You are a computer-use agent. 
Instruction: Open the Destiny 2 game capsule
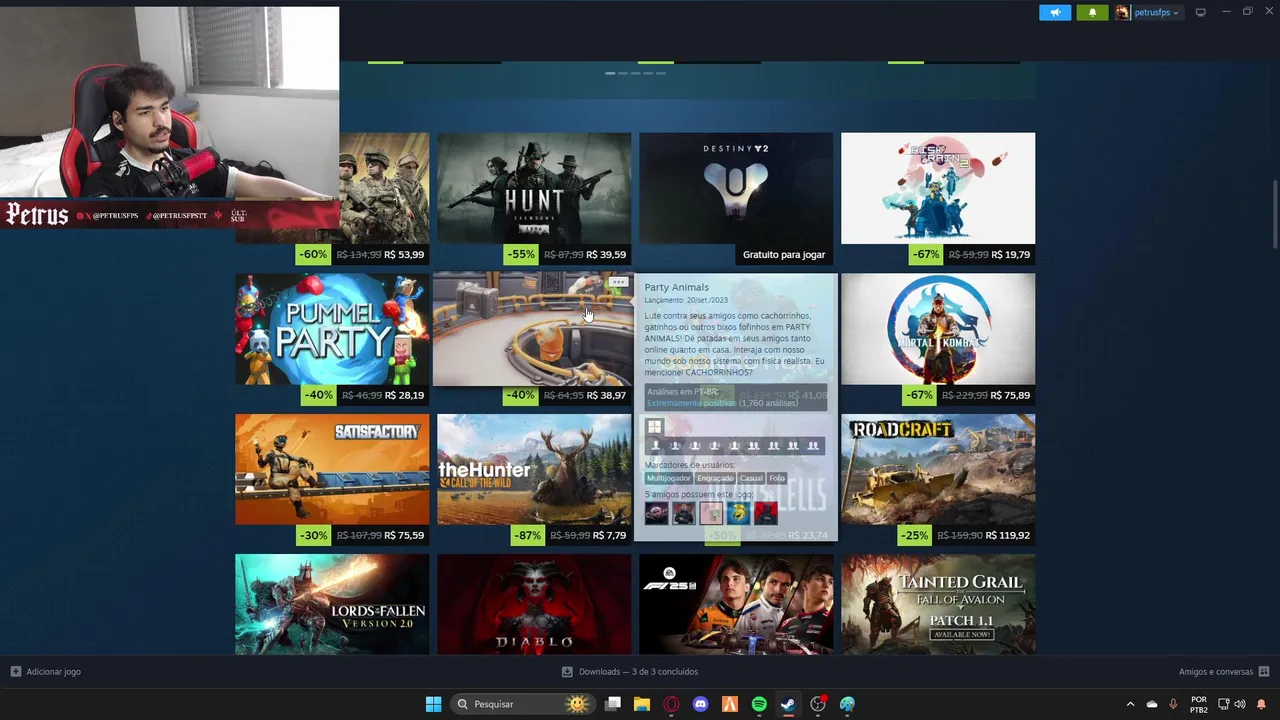pyautogui.click(x=736, y=188)
